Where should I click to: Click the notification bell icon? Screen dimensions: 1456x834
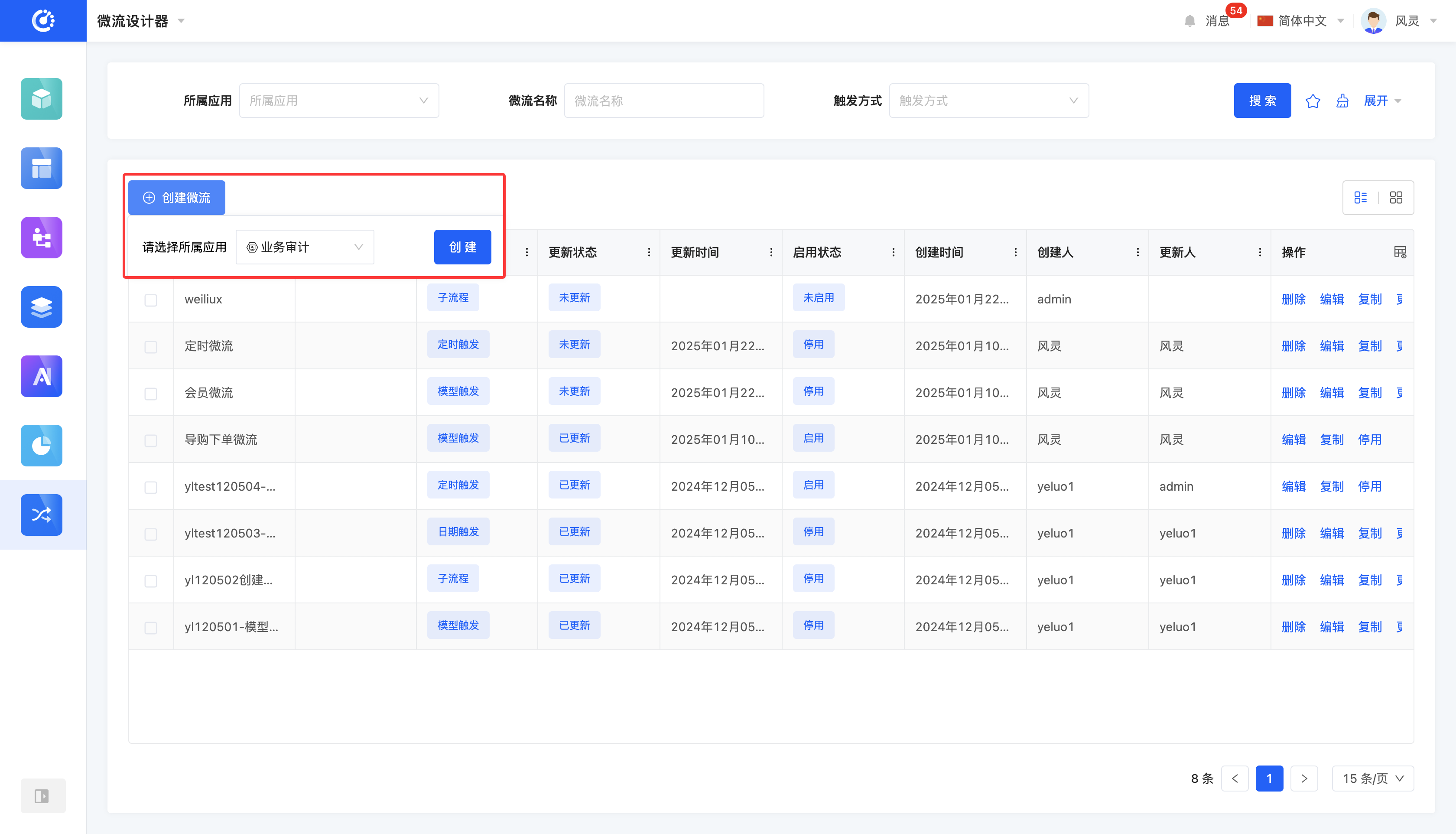click(1189, 21)
